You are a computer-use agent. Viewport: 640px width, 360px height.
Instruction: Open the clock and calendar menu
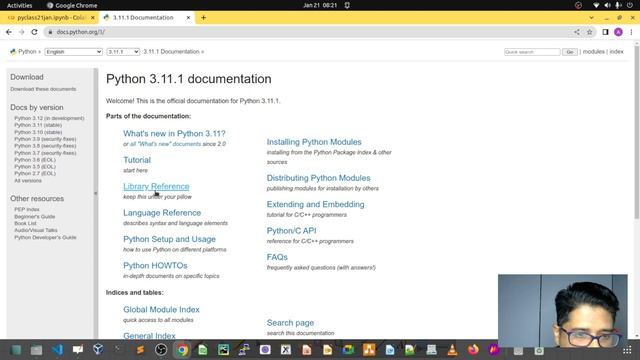point(320,5)
